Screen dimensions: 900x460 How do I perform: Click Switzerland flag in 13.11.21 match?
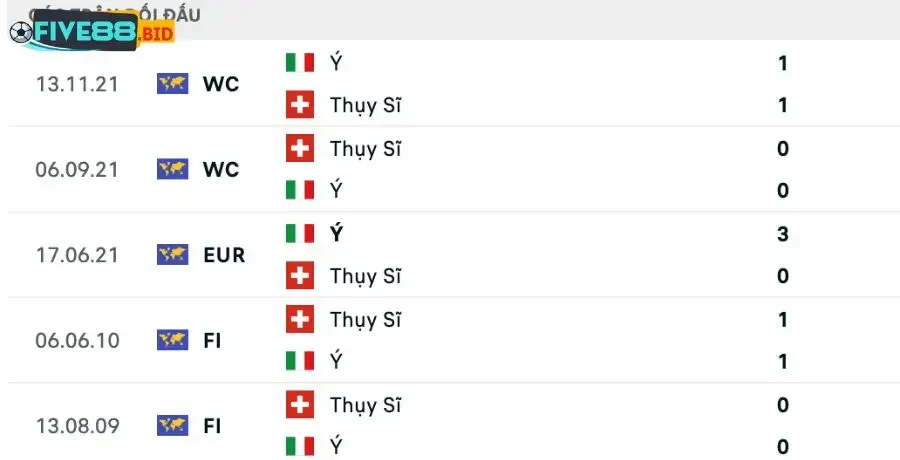pyautogui.click(x=300, y=105)
